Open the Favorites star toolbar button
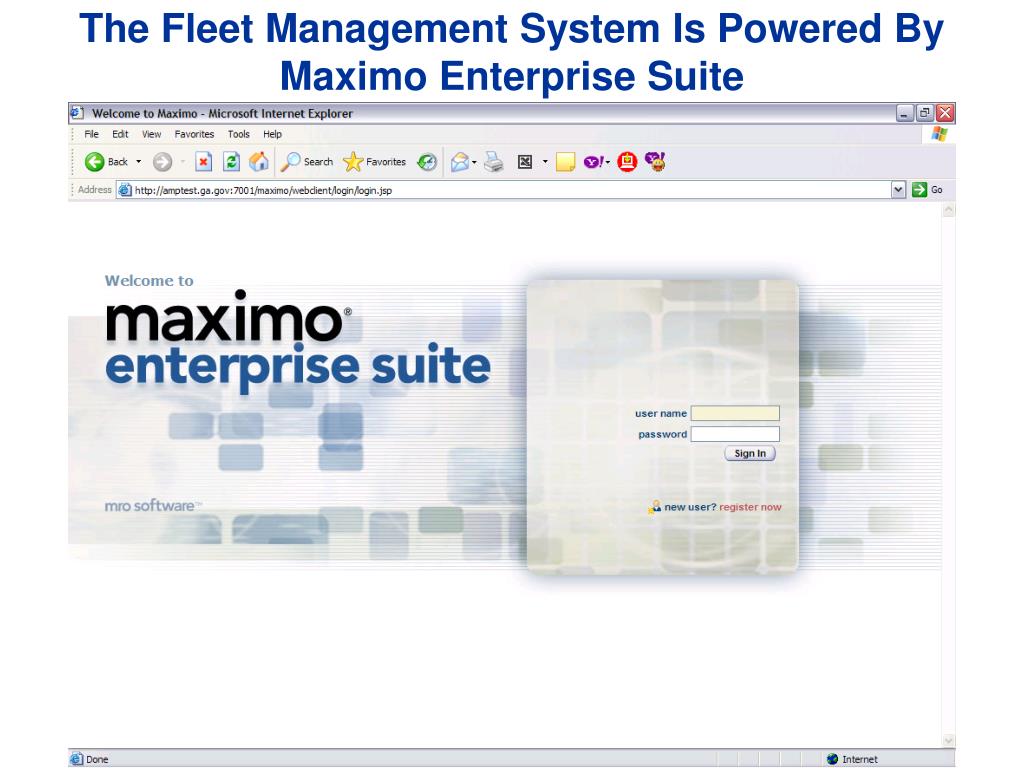 pyautogui.click(x=374, y=161)
